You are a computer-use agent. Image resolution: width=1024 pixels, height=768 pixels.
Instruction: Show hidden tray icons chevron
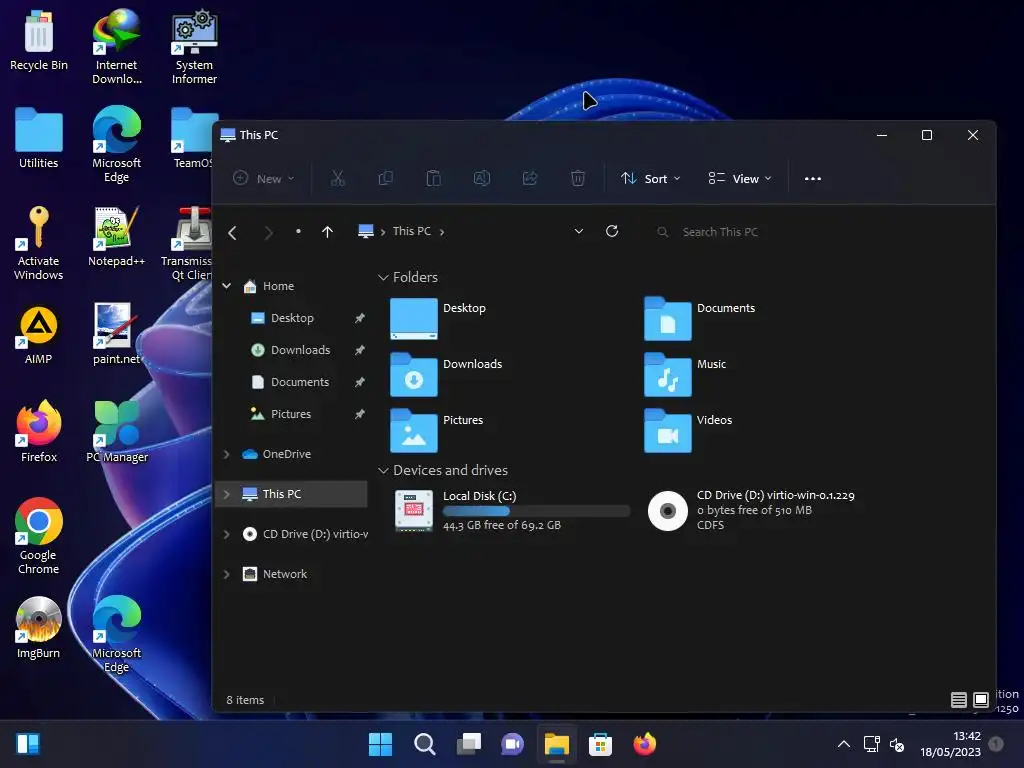click(844, 744)
